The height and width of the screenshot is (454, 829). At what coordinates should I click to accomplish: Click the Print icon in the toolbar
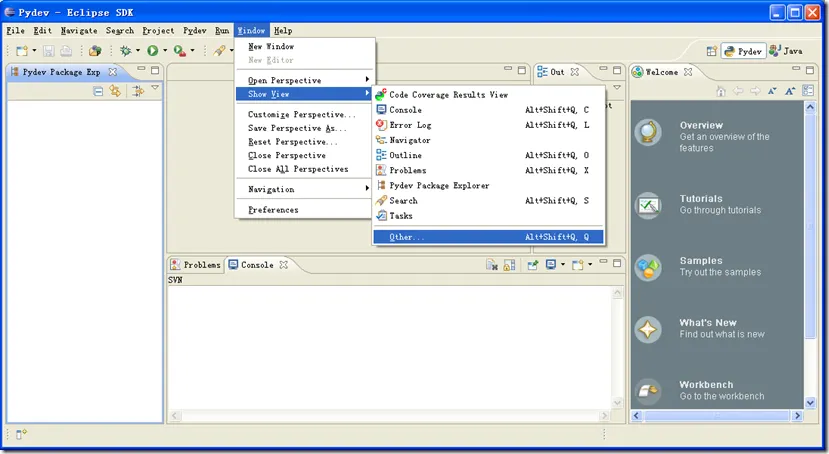tap(66, 51)
